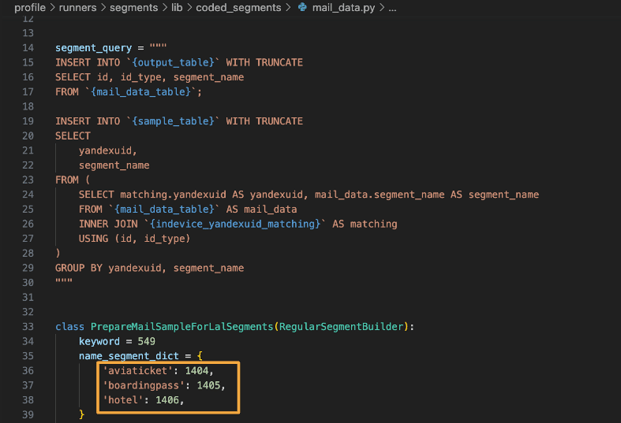Click the chevron after 'coded_segments' breadcrumb
Image resolution: width=621 pixels, height=423 pixels.
(x=288, y=8)
